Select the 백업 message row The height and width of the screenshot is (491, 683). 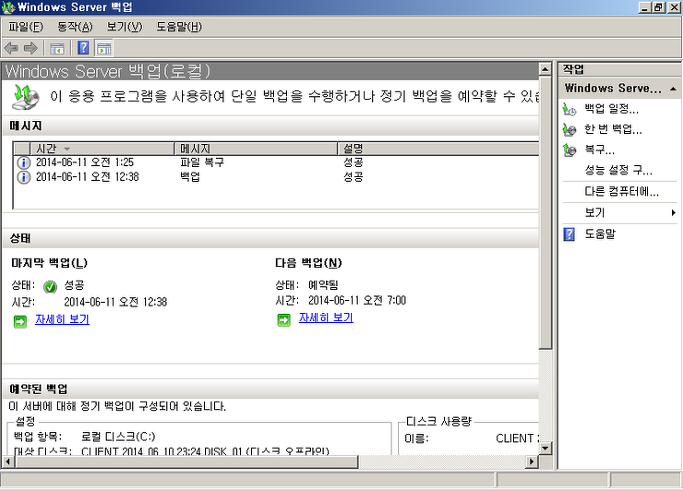click(276, 177)
